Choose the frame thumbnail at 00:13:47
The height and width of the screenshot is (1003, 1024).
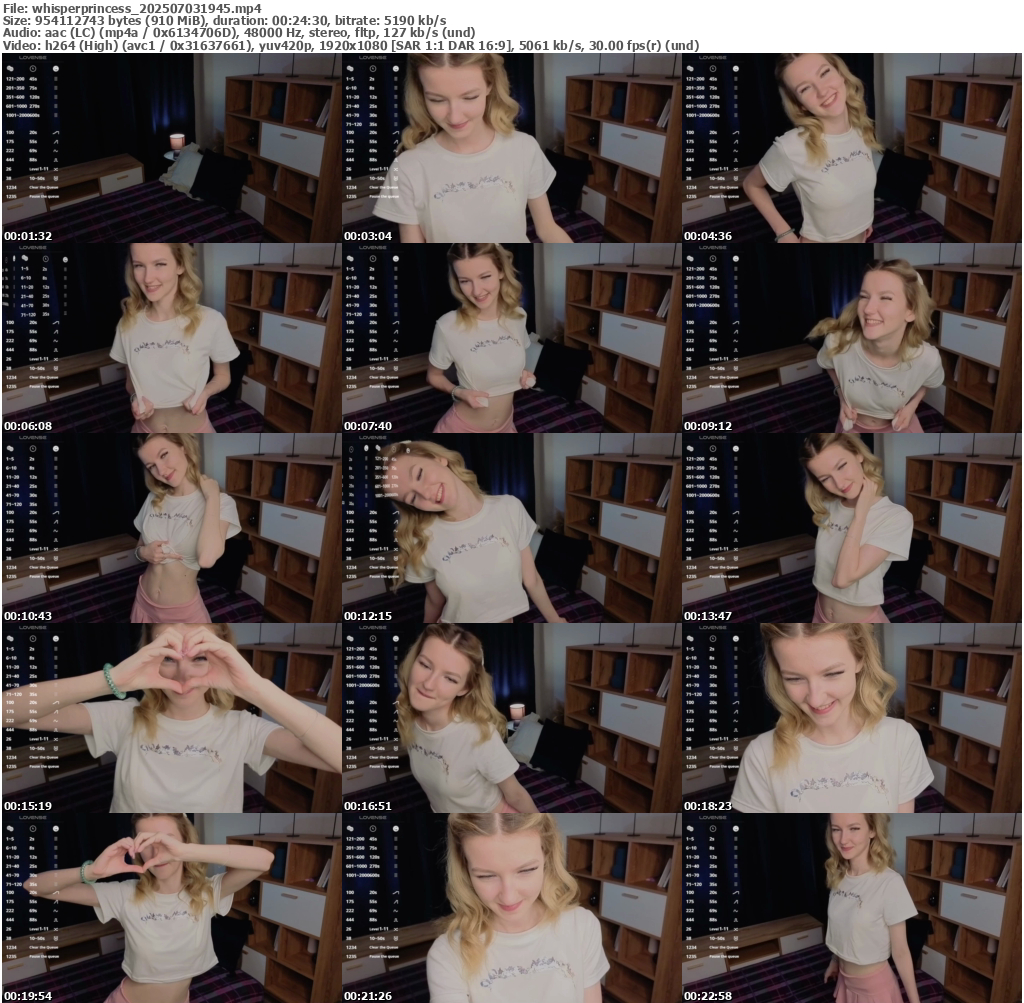point(852,528)
